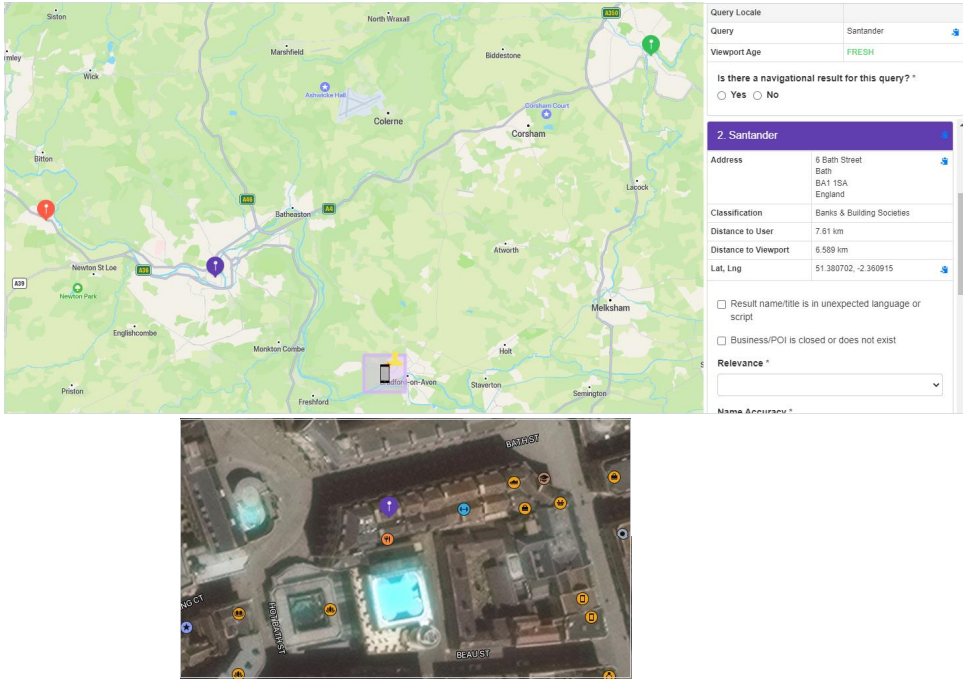This screenshot has width=963, height=681.
Task: Select No for navigational result
Action: coord(757,95)
